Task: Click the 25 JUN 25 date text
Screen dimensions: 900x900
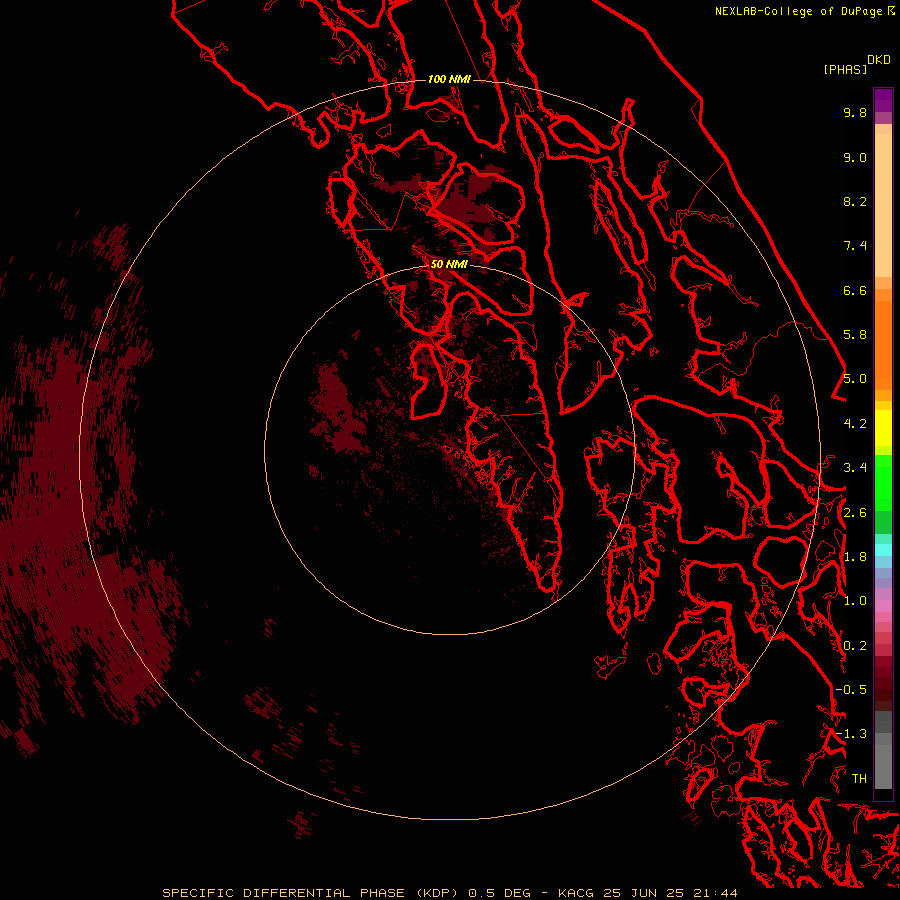Action: coord(642,893)
